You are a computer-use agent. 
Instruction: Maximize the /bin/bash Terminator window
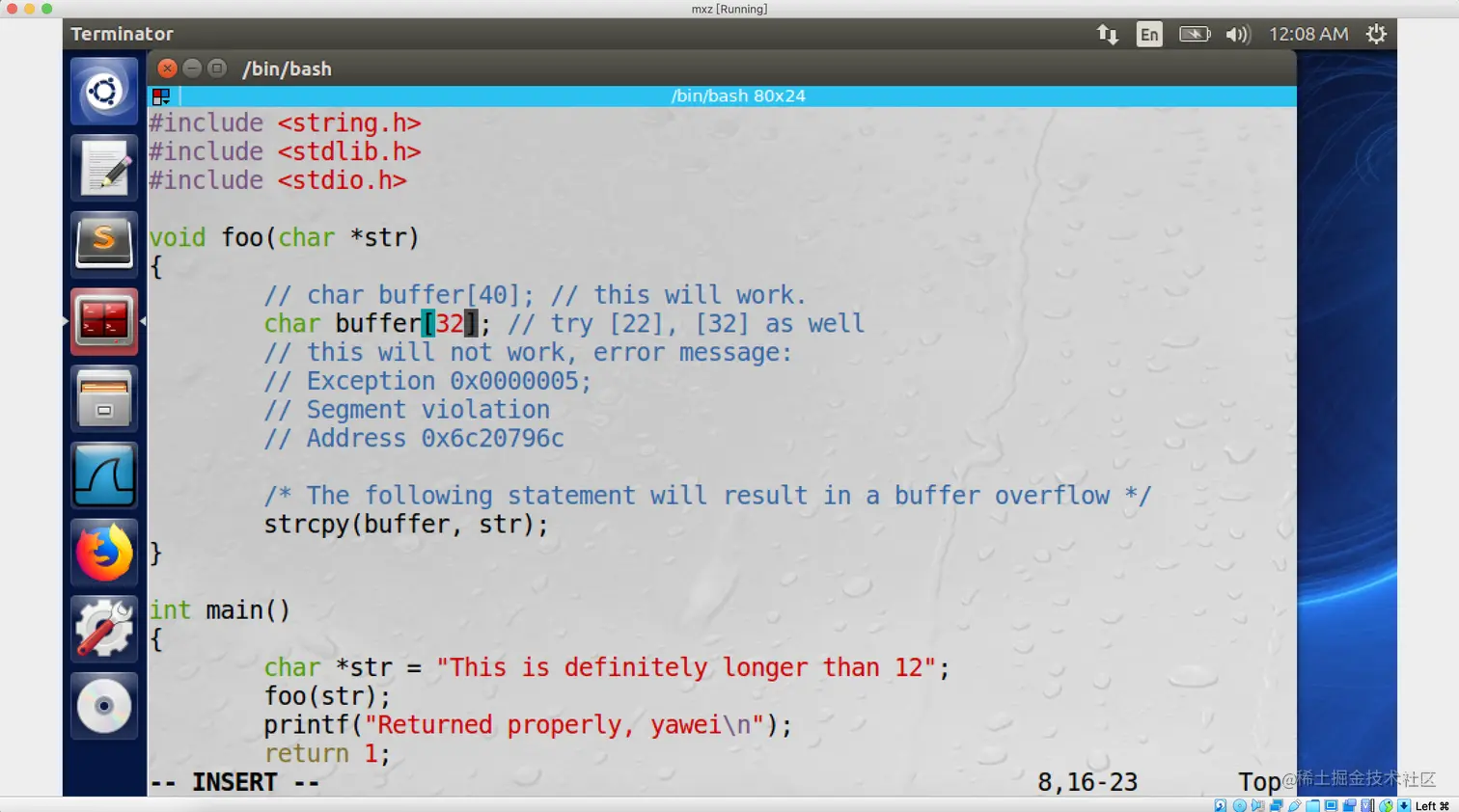pyautogui.click(x=217, y=68)
